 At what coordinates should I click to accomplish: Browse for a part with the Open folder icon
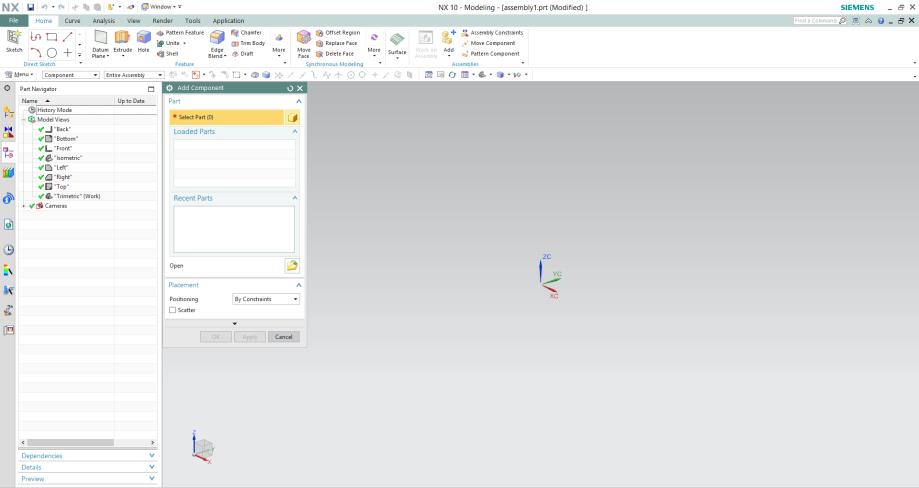(x=292, y=265)
